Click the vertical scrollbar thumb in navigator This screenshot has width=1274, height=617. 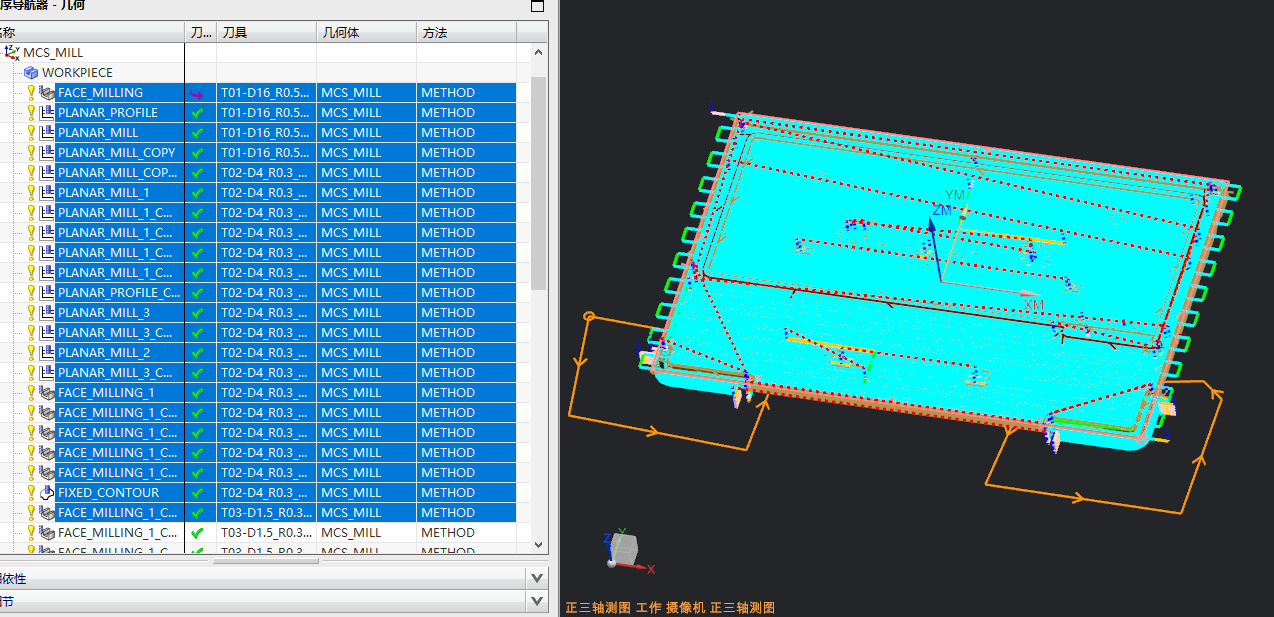coord(539,183)
